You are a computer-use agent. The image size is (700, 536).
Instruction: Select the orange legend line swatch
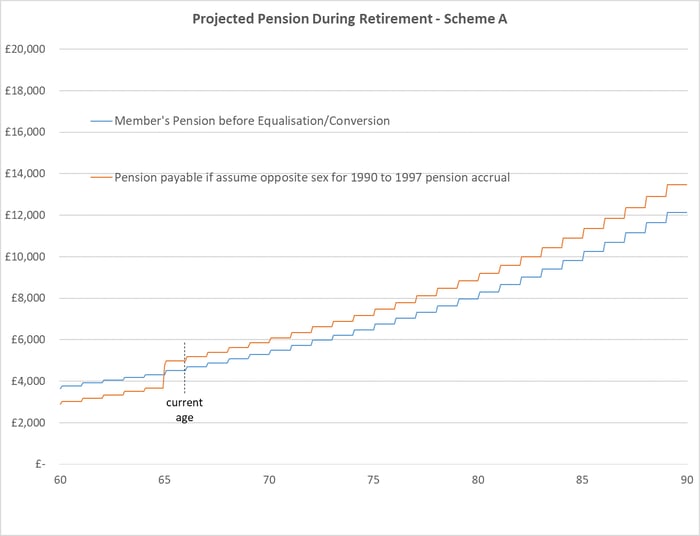coord(100,178)
